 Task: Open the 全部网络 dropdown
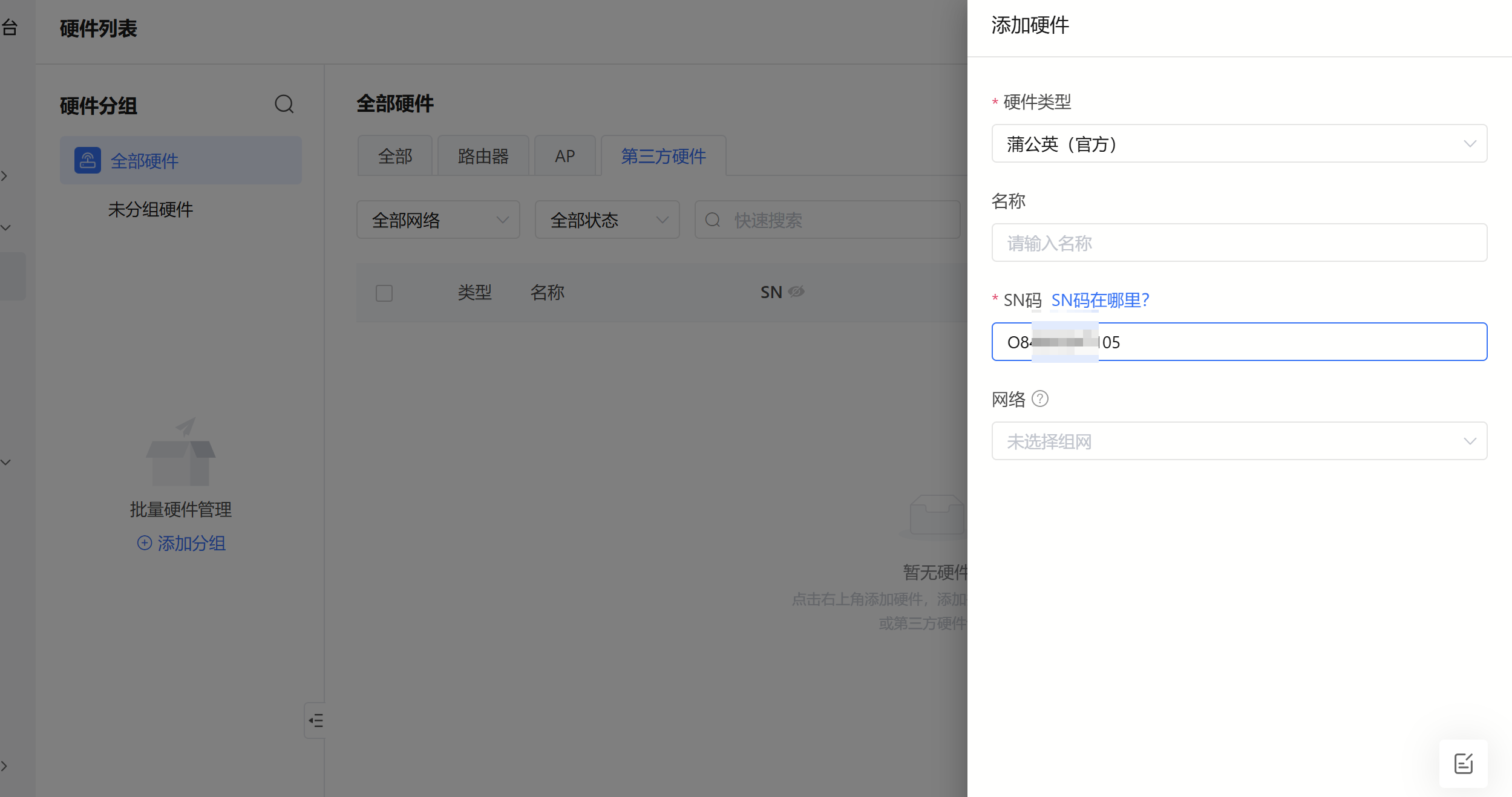pyautogui.click(x=438, y=220)
